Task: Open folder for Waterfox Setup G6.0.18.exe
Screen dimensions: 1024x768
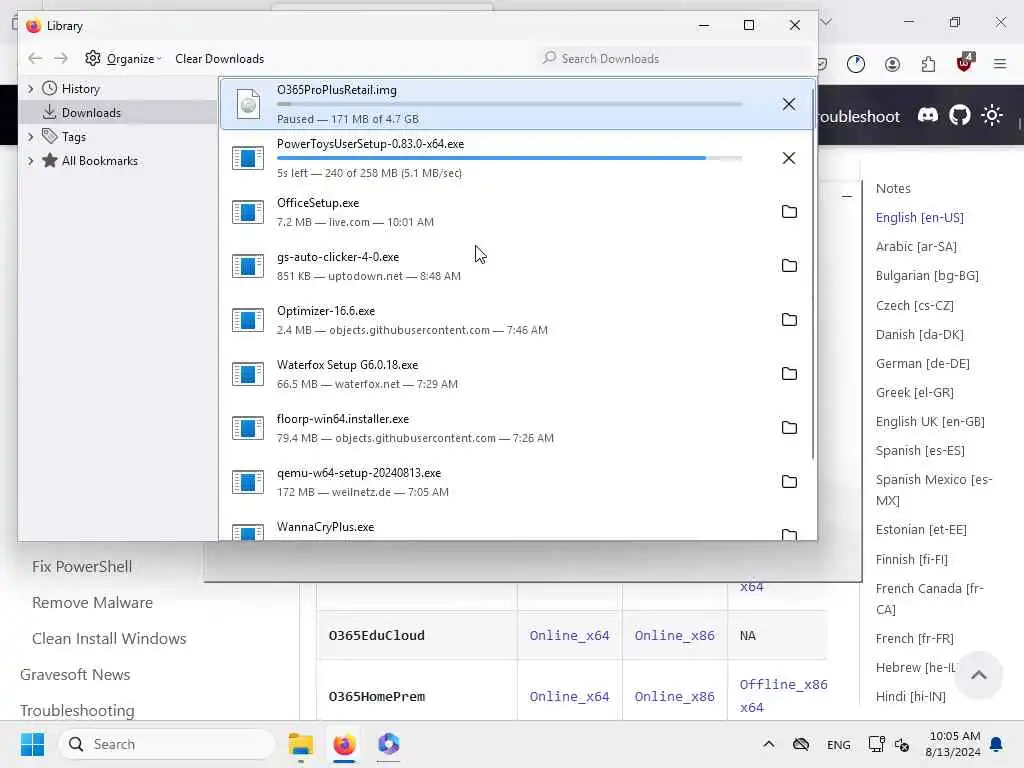Action: coord(789,374)
